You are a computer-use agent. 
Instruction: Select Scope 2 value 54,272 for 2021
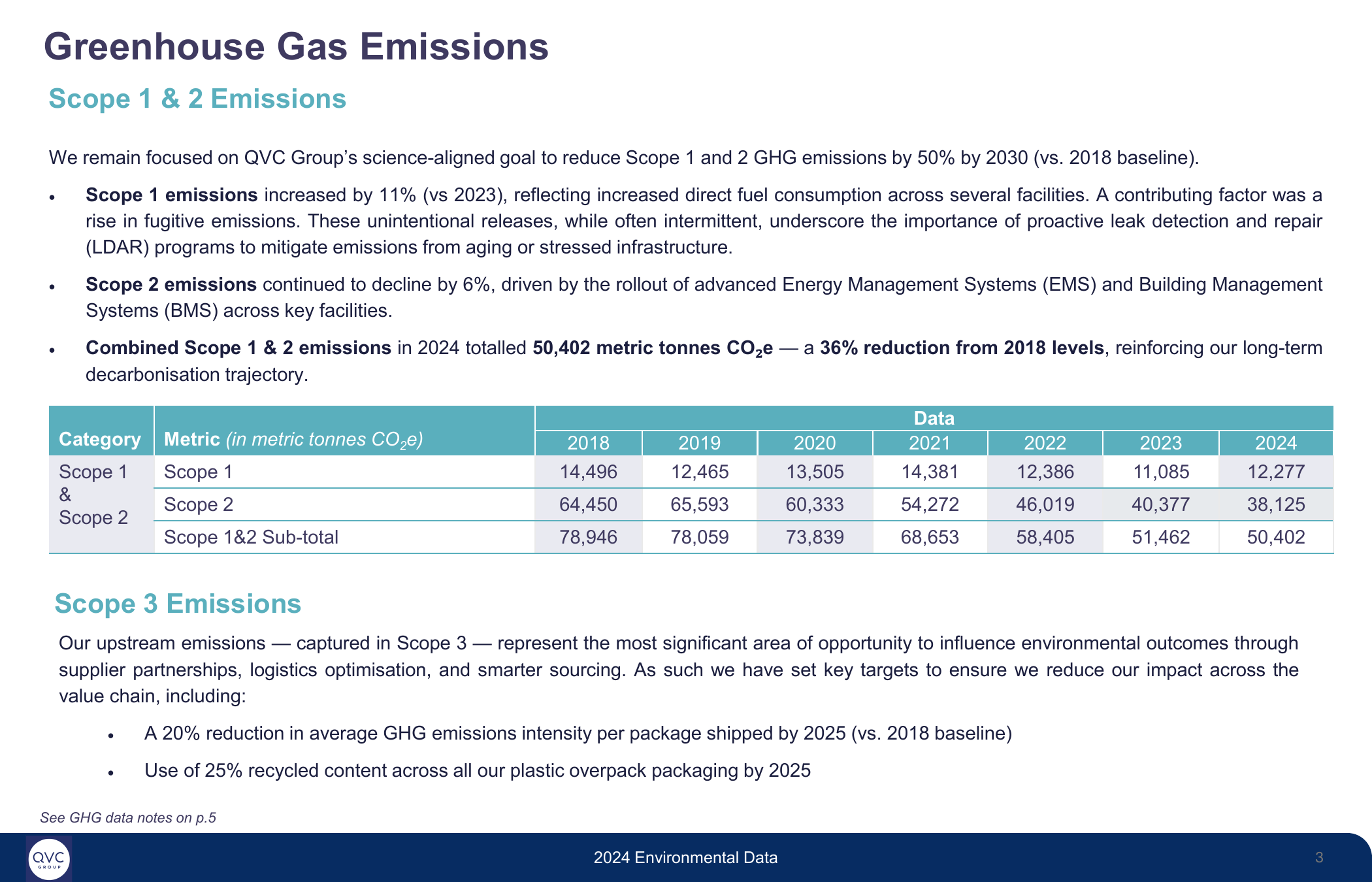point(930,504)
